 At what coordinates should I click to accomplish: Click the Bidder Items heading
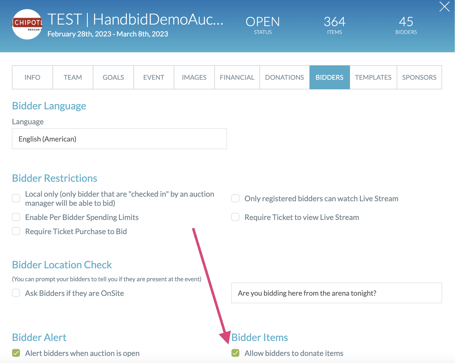[260, 337]
